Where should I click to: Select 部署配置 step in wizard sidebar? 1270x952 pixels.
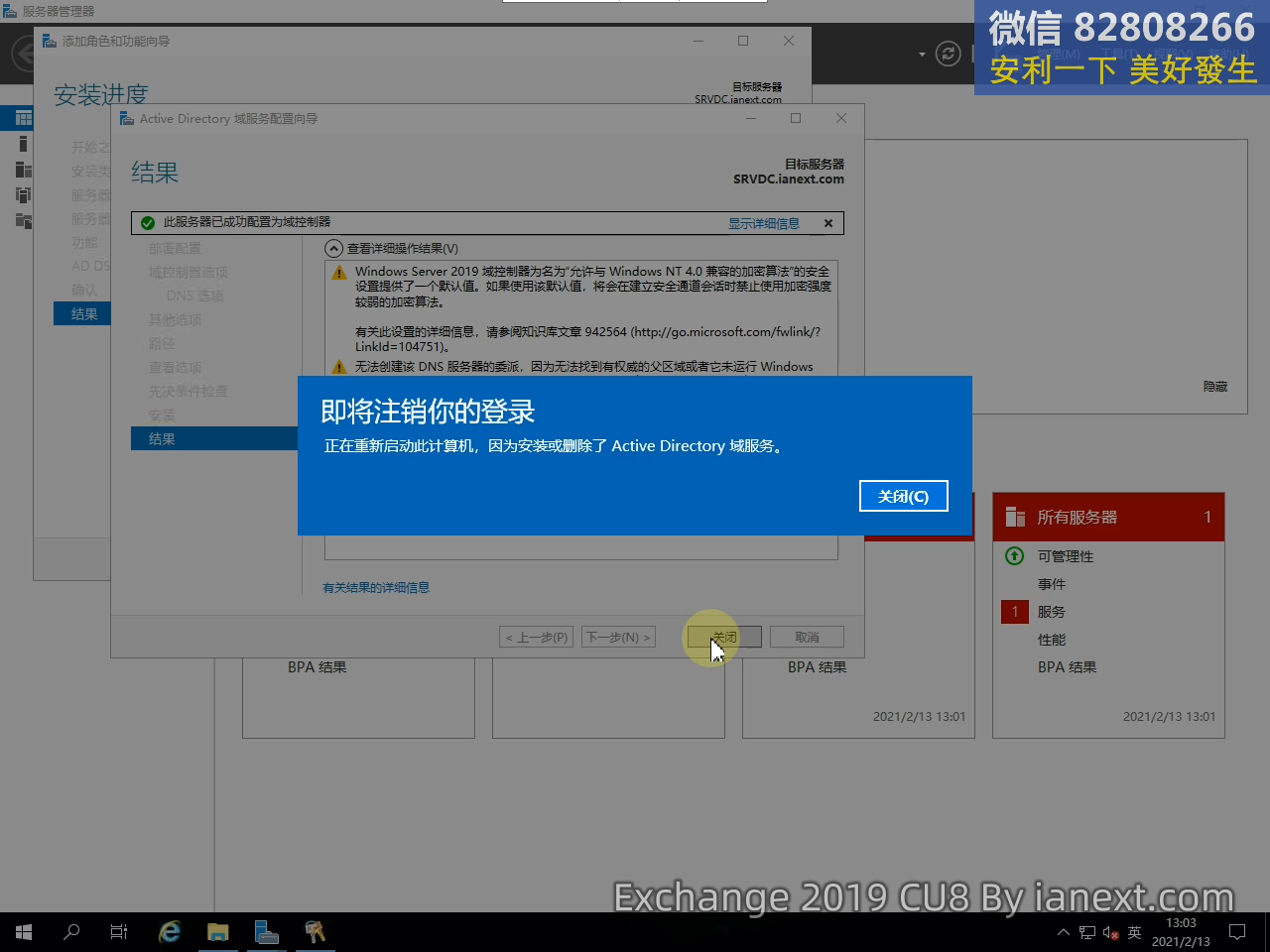(x=175, y=248)
